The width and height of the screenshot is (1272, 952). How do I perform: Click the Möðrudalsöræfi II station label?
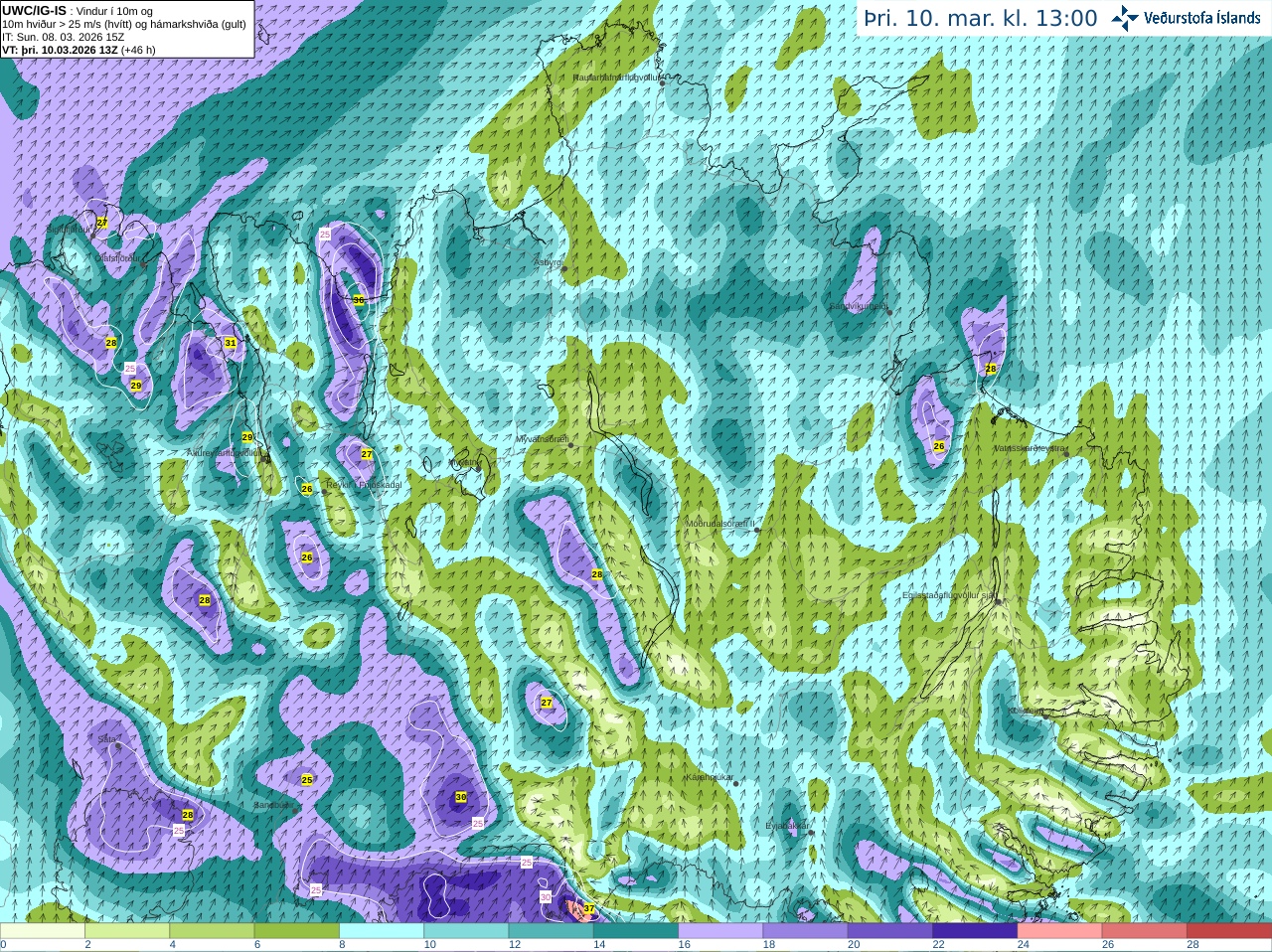tap(720, 523)
